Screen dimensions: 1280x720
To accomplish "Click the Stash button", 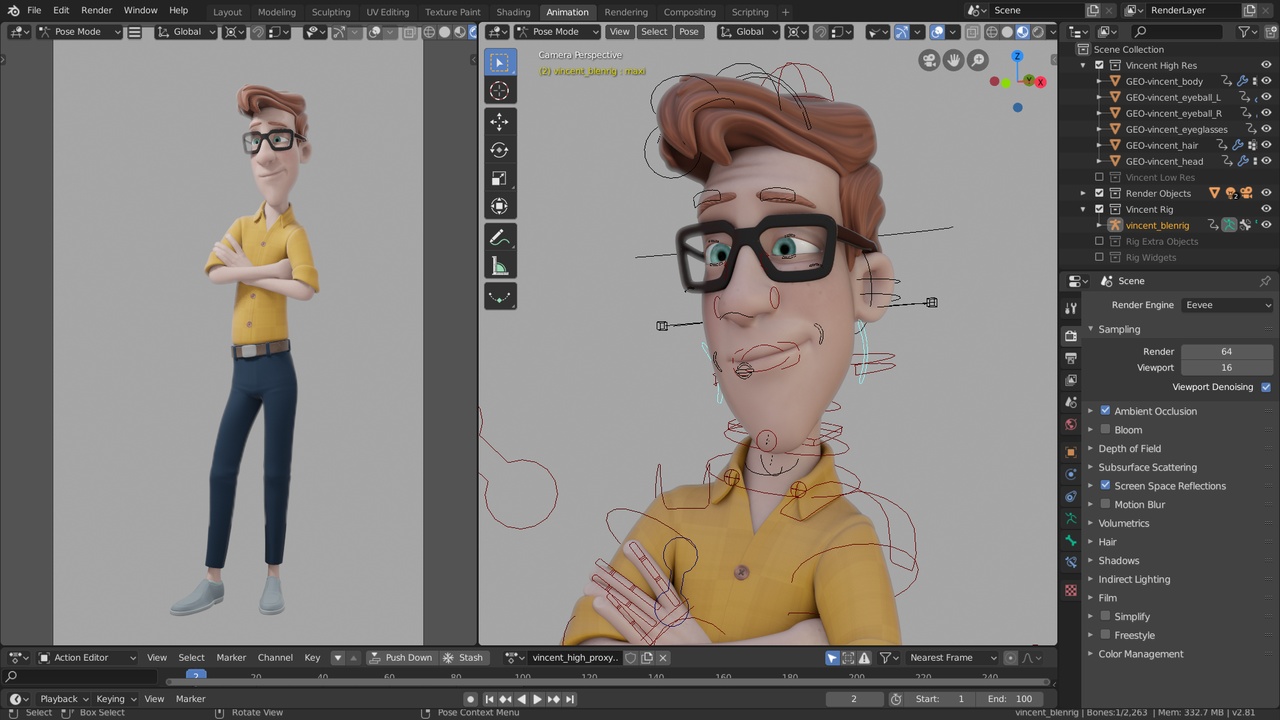I will (470, 657).
